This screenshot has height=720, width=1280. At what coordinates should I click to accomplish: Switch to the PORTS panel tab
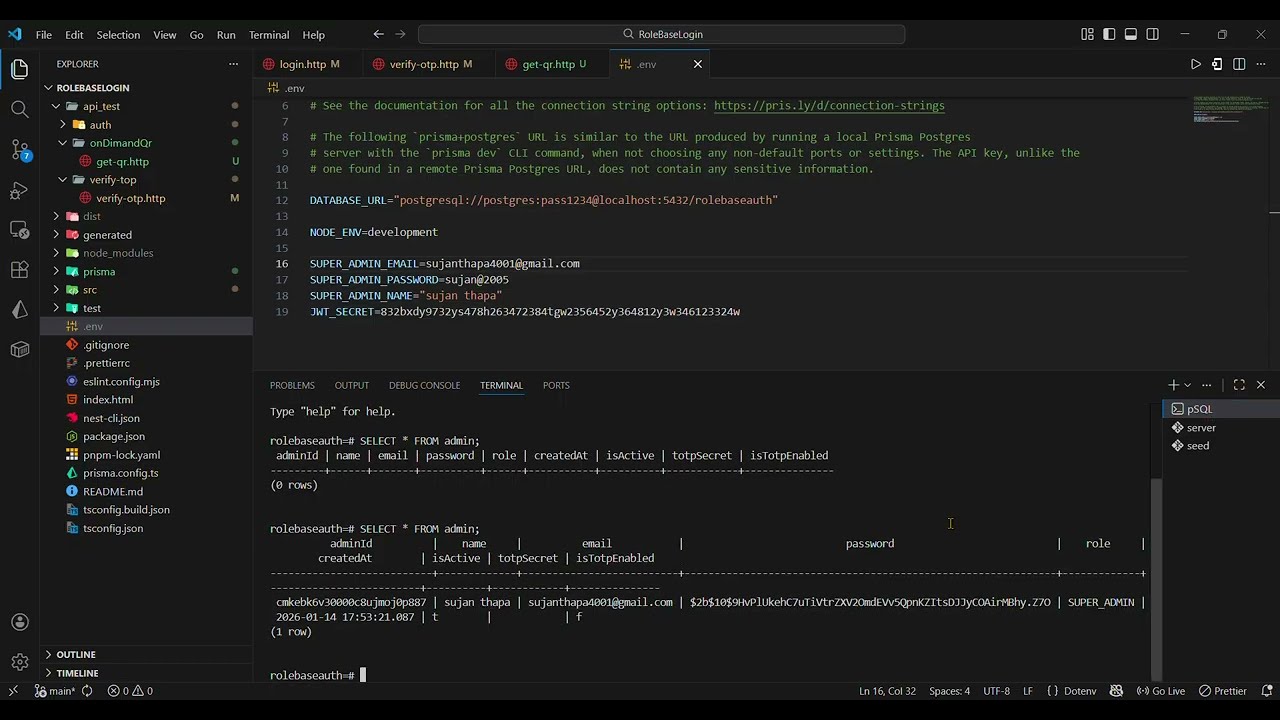coord(556,385)
